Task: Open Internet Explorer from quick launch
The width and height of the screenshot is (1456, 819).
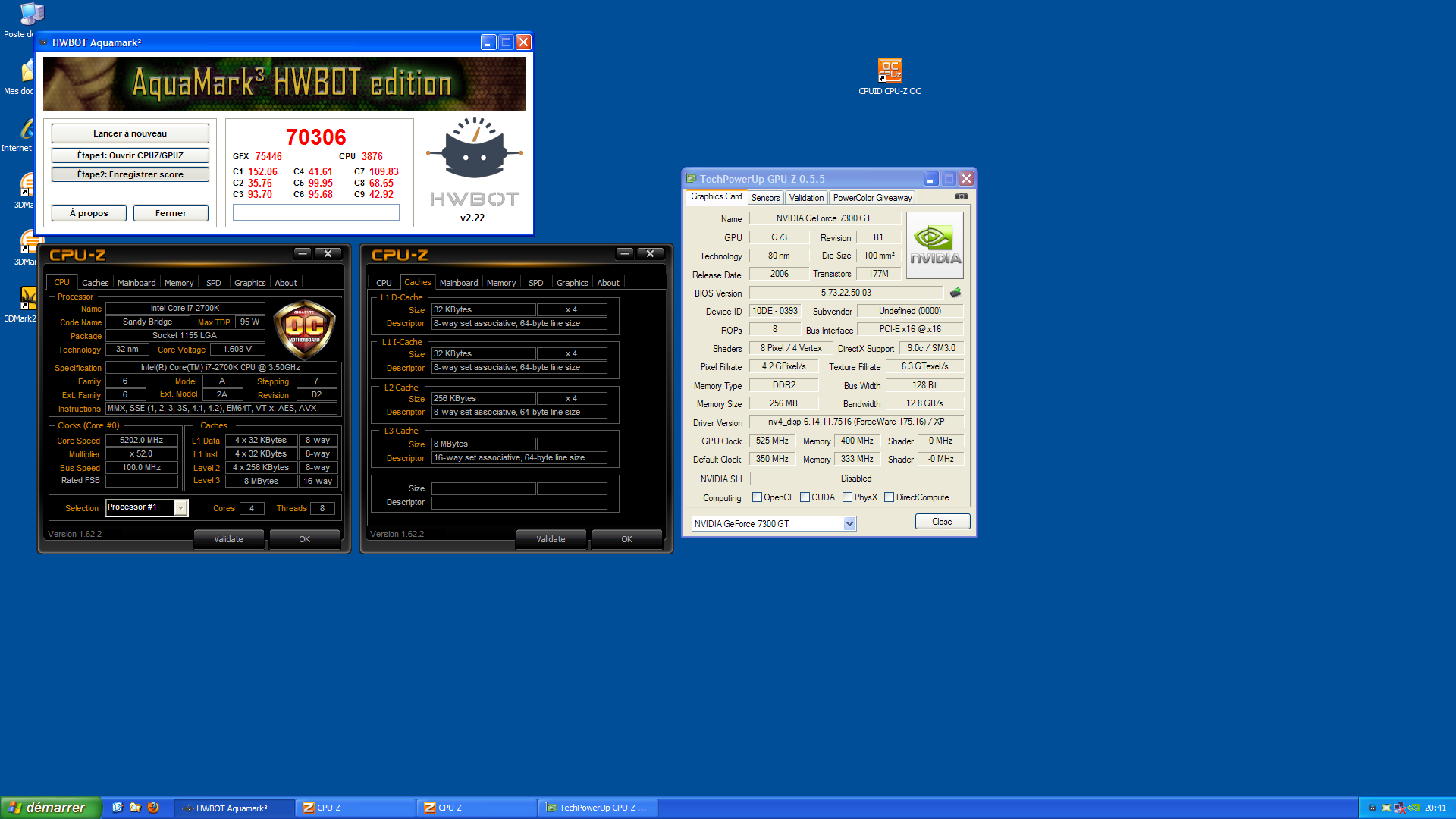Action: [118, 808]
